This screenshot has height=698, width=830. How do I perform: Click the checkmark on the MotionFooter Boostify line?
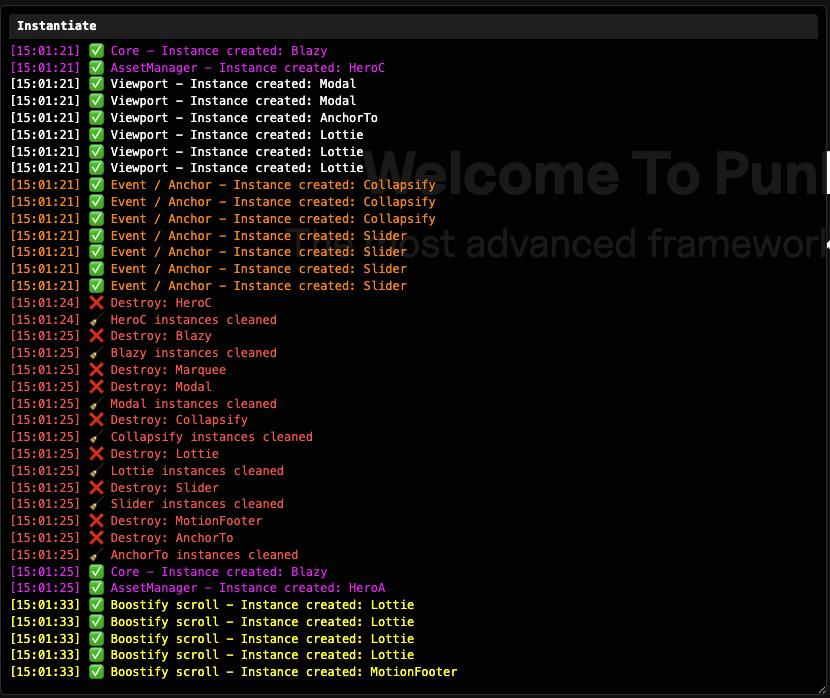click(x=96, y=671)
